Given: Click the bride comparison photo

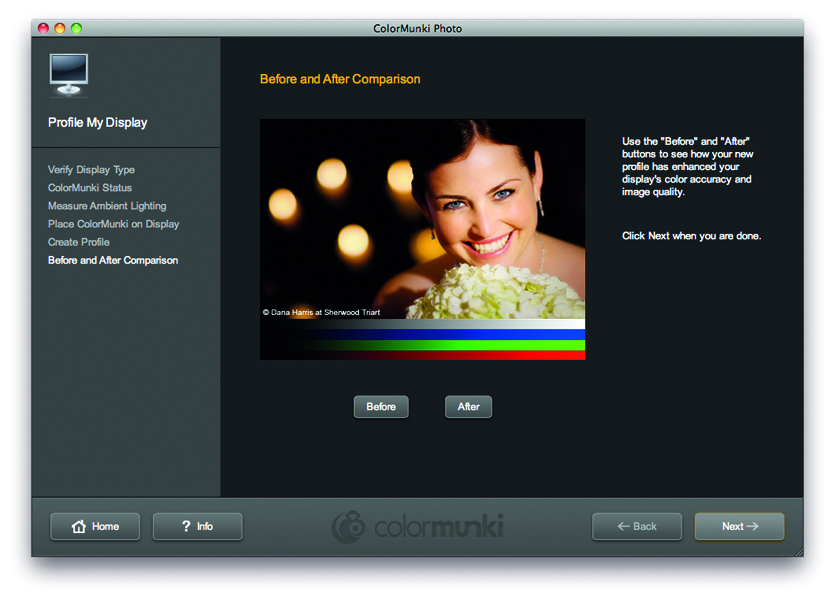Looking at the screenshot, I should (x=422, y=219).
